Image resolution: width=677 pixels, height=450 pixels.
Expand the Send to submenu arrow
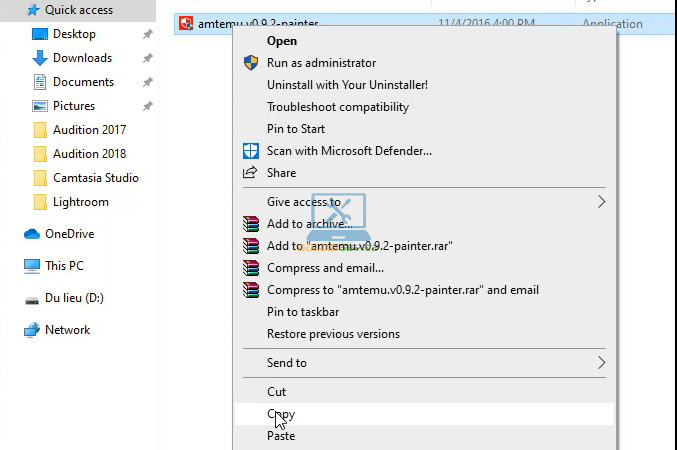[601, 363]
